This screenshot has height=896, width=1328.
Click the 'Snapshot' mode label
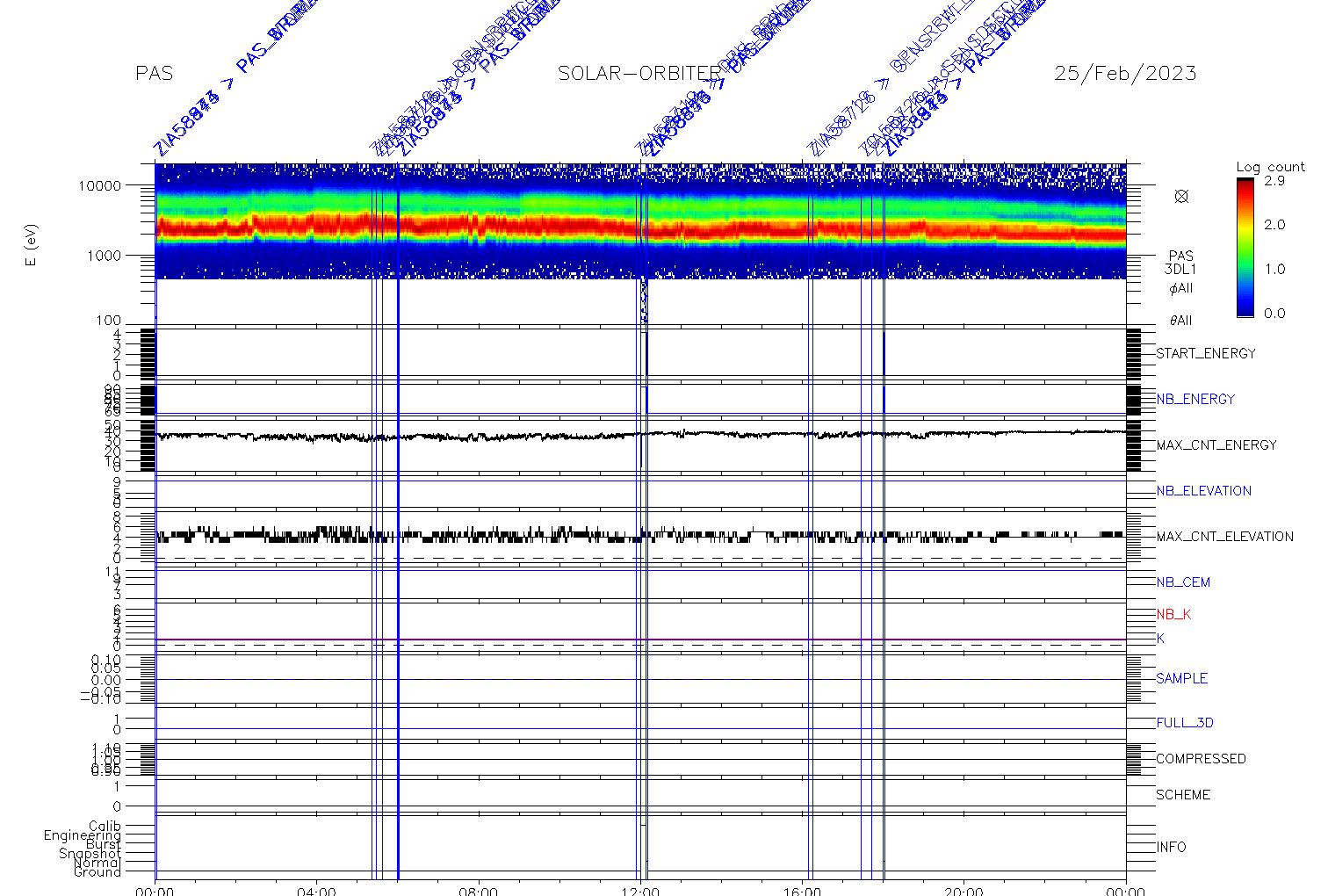(x=90, y=854)
